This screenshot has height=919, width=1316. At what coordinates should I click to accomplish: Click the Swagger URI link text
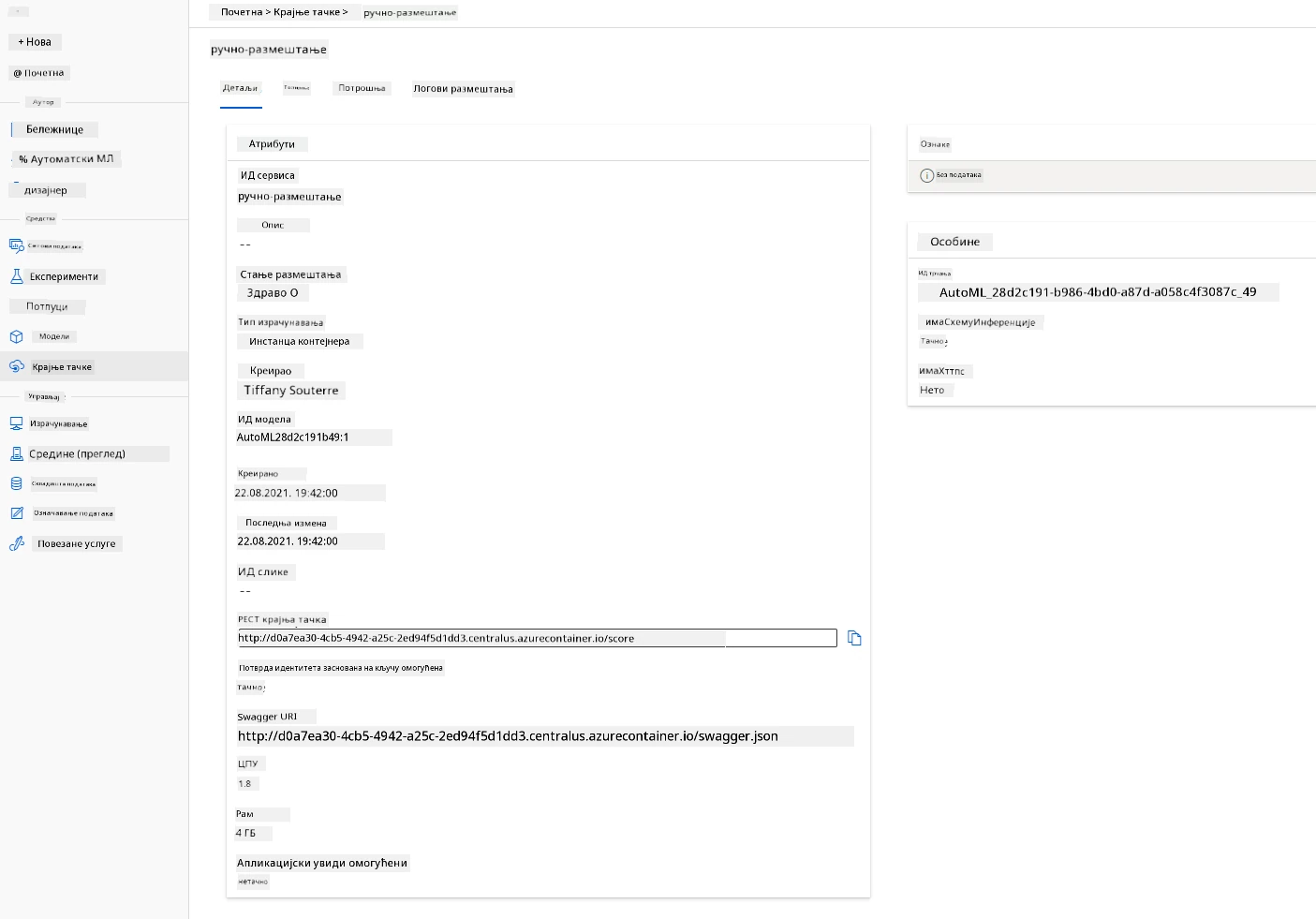point(508,736)
